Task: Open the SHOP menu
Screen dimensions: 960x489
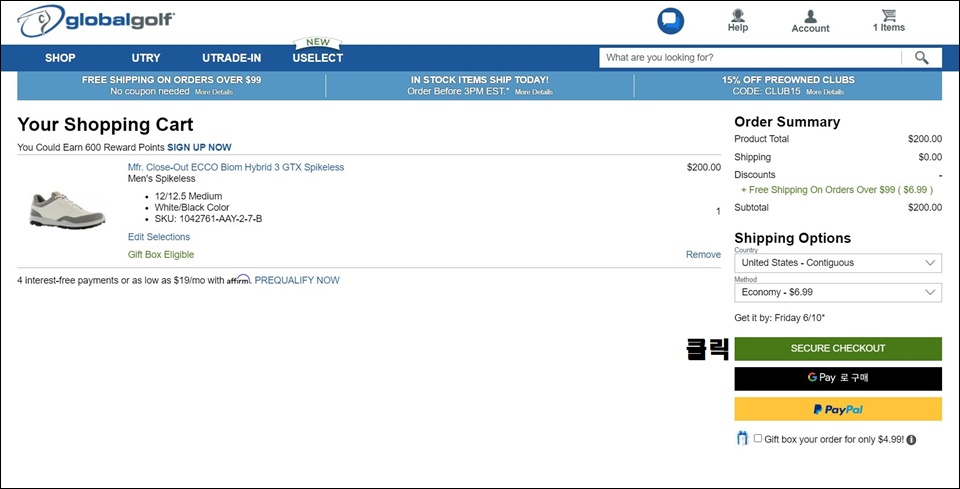Action: click(60, 58)
